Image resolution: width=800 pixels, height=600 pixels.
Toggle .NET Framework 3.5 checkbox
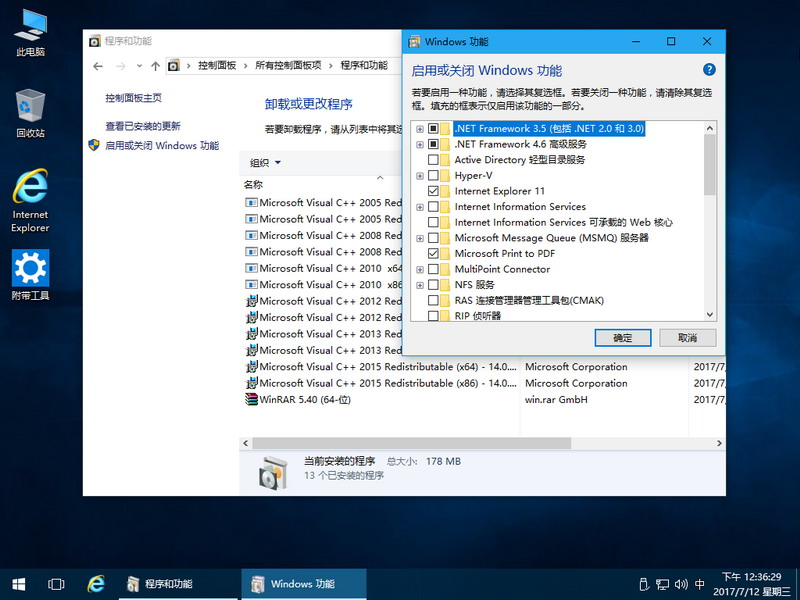[x=433, y=129]
